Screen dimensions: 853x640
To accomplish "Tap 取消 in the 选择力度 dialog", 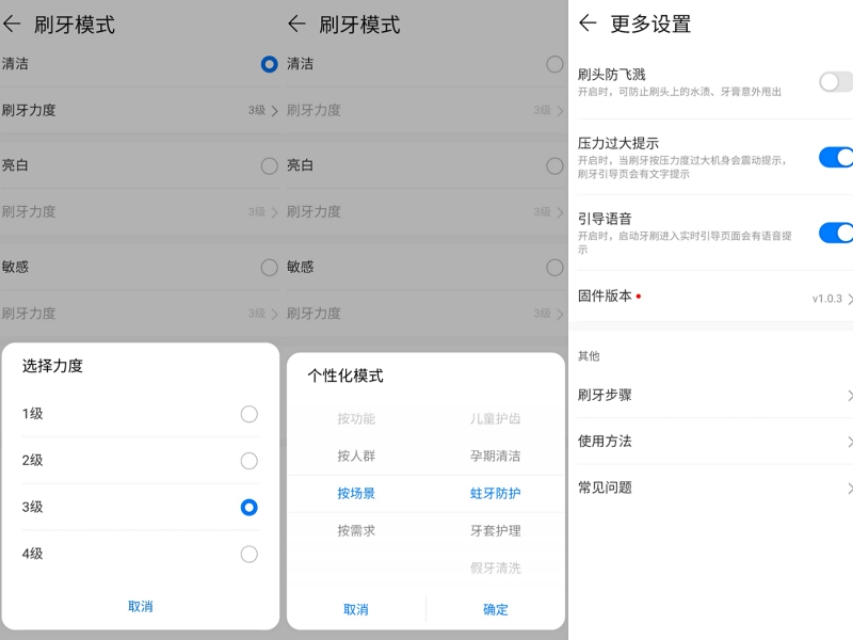I will [140, 607].
